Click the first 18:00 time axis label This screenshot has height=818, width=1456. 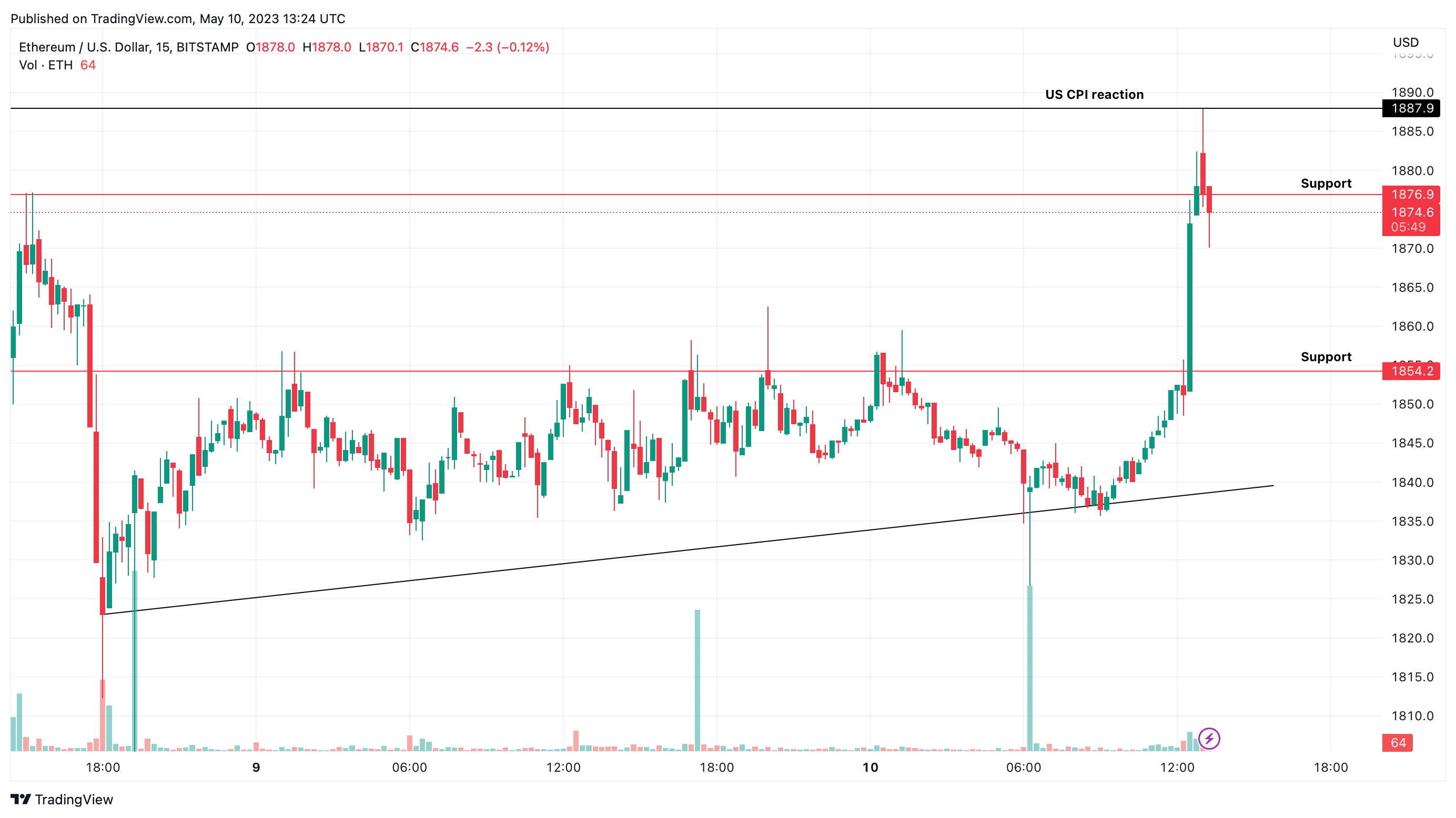coord(103,768)
